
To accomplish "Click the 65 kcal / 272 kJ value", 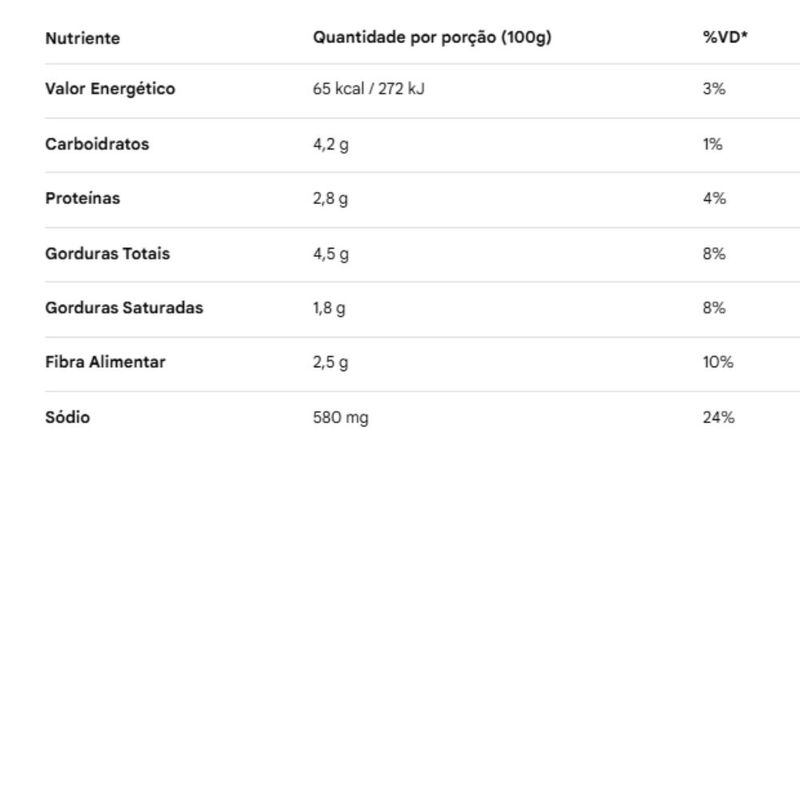I will tap(369, 89).
